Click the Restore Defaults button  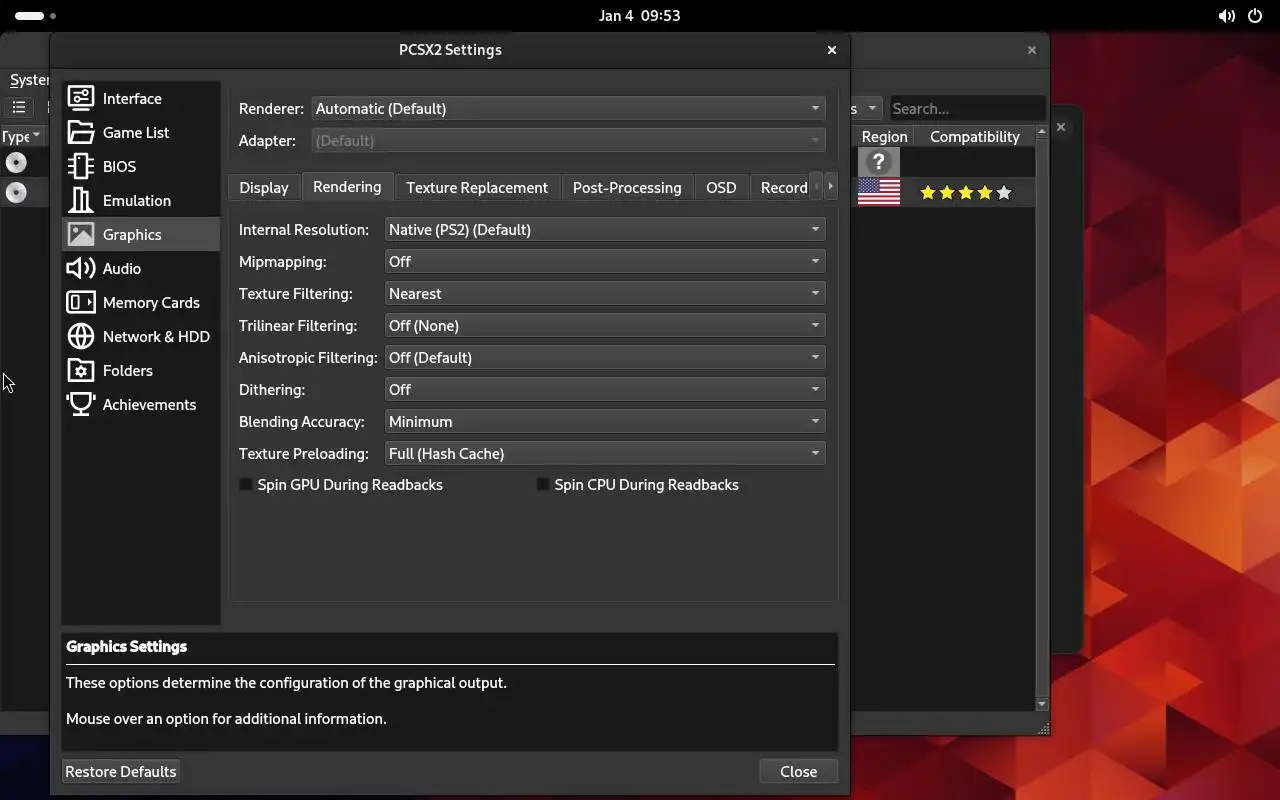coord(121,771)
